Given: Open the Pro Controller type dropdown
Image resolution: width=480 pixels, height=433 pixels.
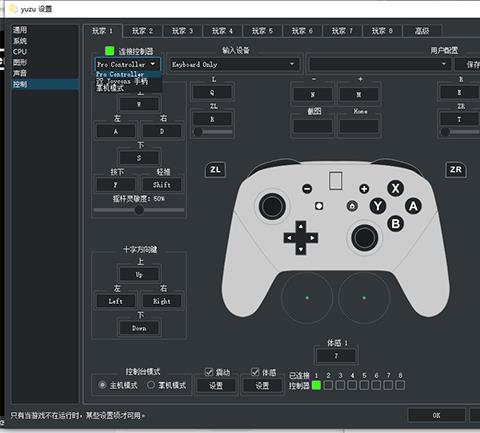Looking at the screenshot, I should (x=128, y=64).
